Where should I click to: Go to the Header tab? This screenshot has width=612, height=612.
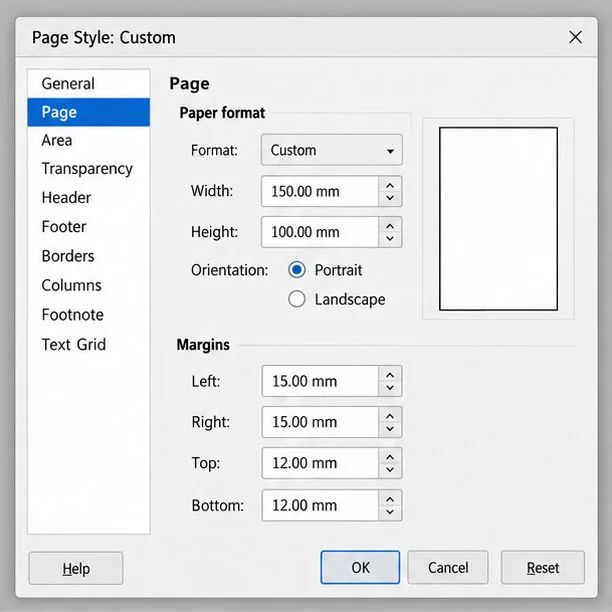(x=89, y=197)
